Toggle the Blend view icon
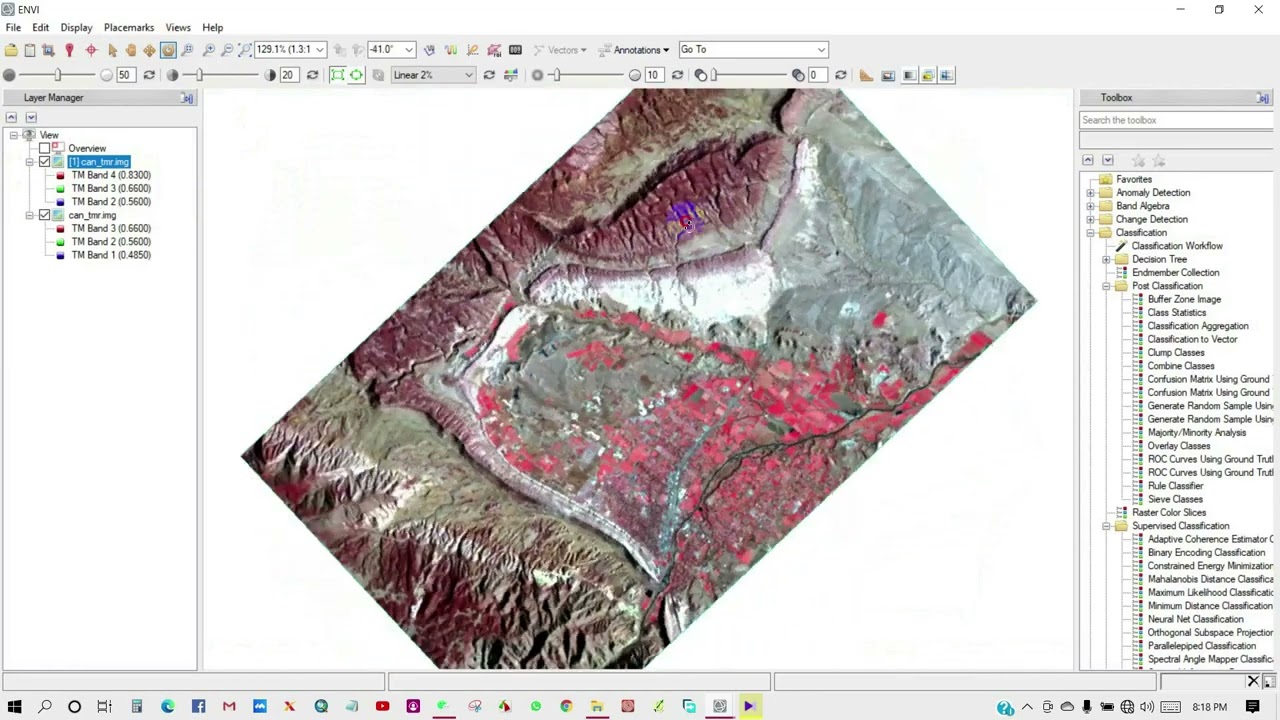 pos(909,75)
